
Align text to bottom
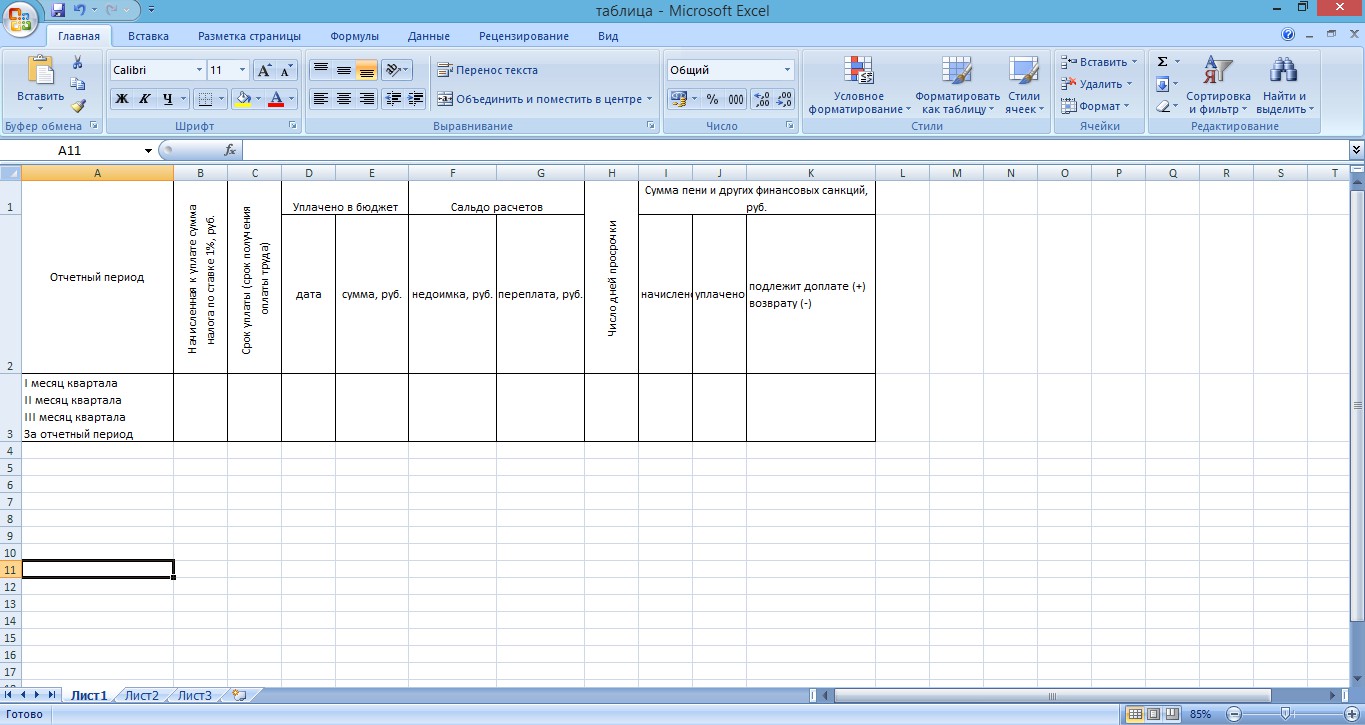tap(366, 70)
